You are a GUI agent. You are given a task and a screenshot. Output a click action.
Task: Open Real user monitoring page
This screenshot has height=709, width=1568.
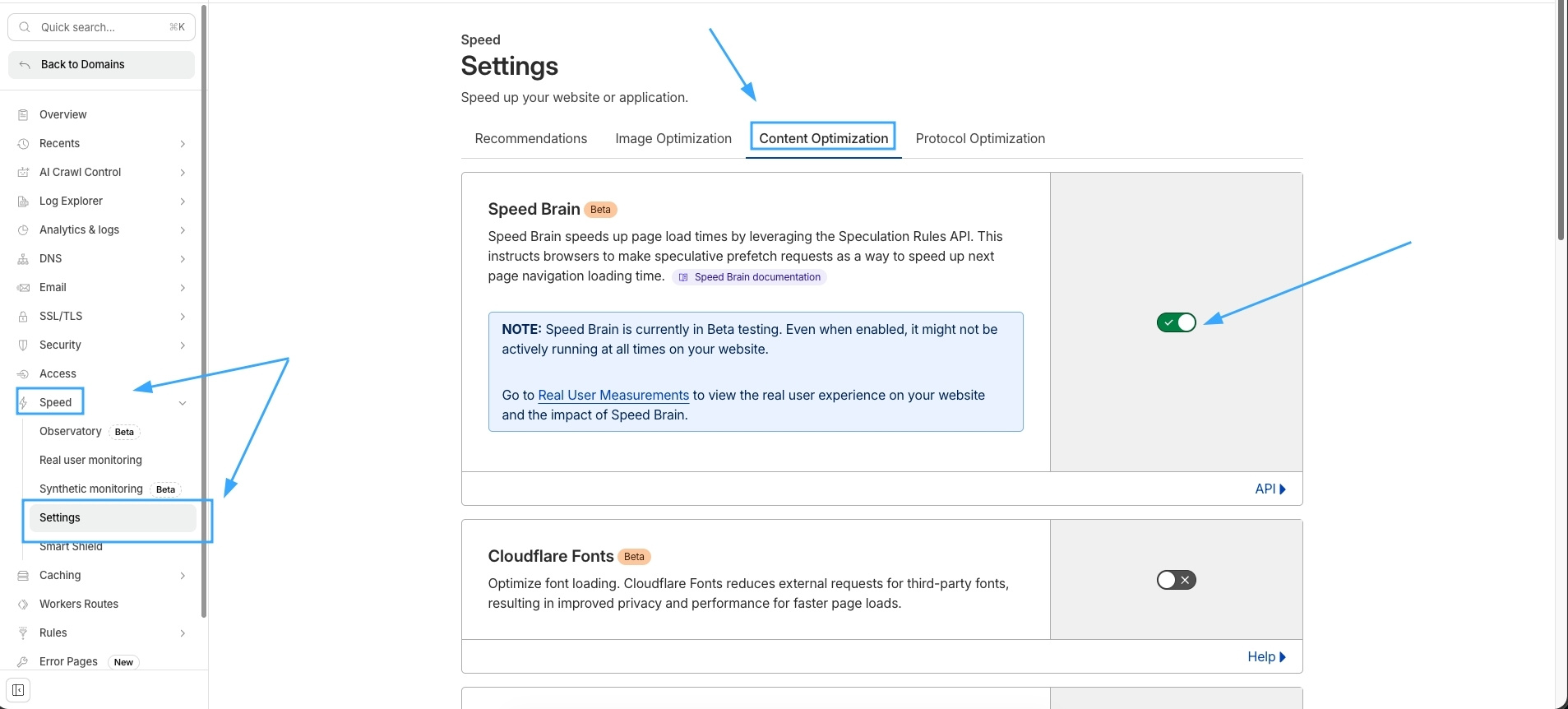click(90, 461)
